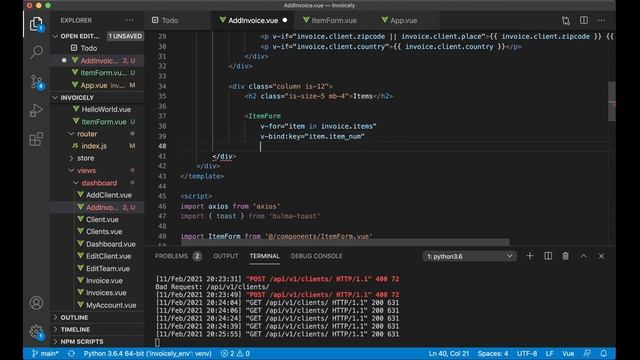Viewport: 640px width, 360px height.
Task: Open Todo in open editors list
Action: (89, 48)
